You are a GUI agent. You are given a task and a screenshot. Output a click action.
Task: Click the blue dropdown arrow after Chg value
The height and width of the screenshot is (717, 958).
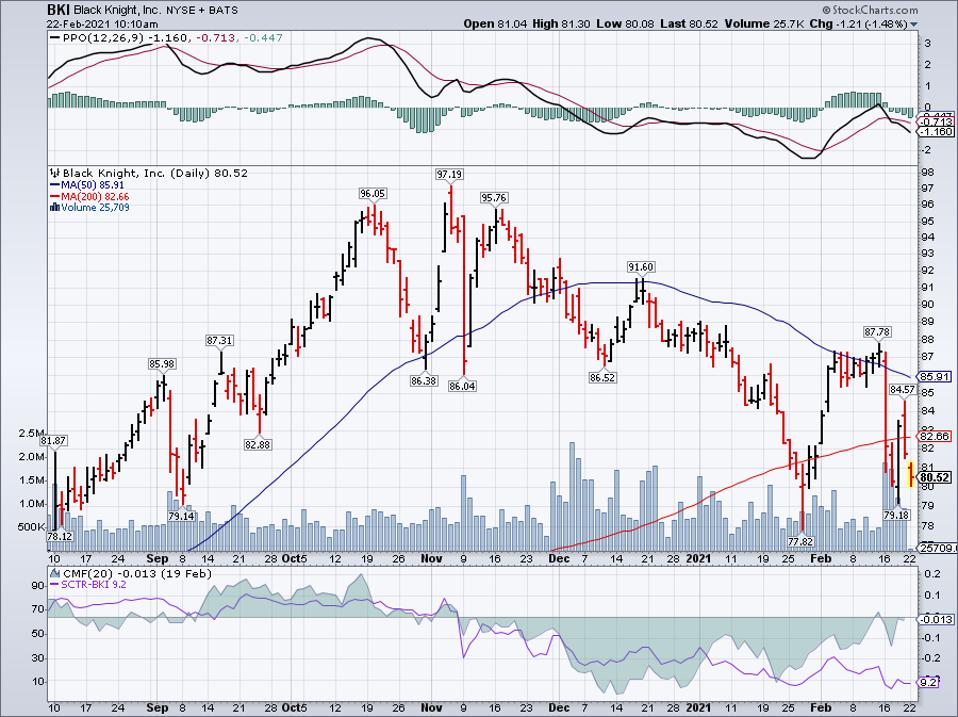click(913, 24)
